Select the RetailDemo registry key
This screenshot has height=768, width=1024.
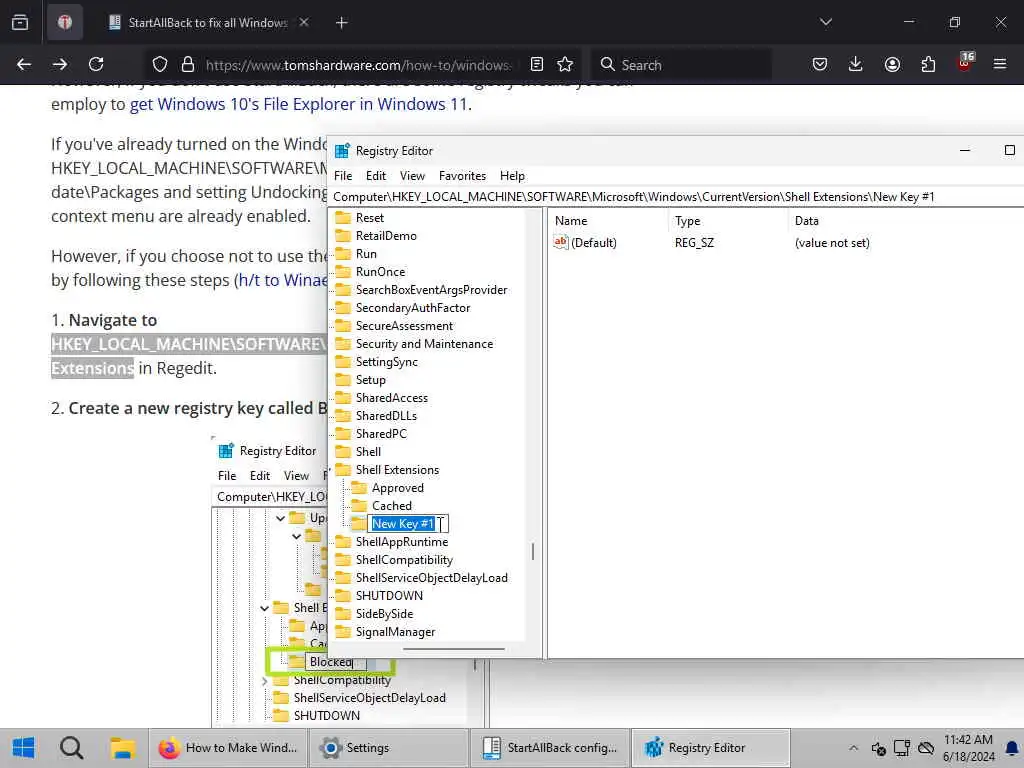386,236
